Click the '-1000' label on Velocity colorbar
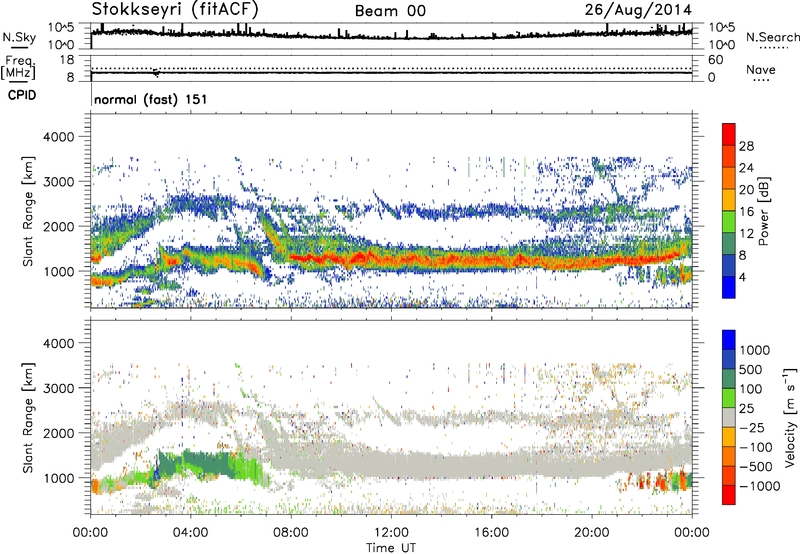800x554 pixels. click(x=759, y=486)
